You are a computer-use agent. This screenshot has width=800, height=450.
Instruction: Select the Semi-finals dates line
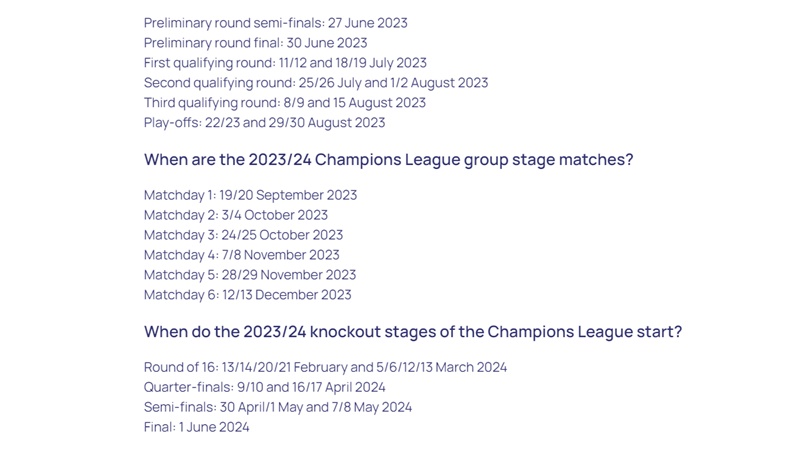(277, 407)
